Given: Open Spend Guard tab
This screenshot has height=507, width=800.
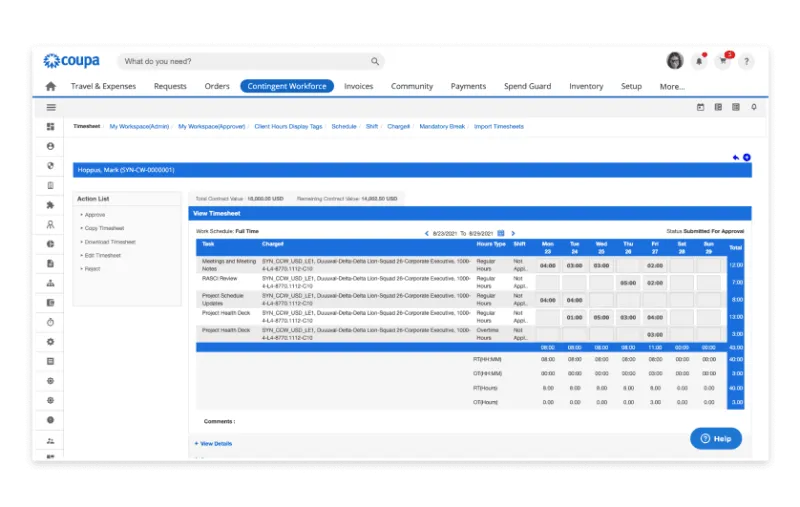Looking at the screenshot, I should pos(528,86).
